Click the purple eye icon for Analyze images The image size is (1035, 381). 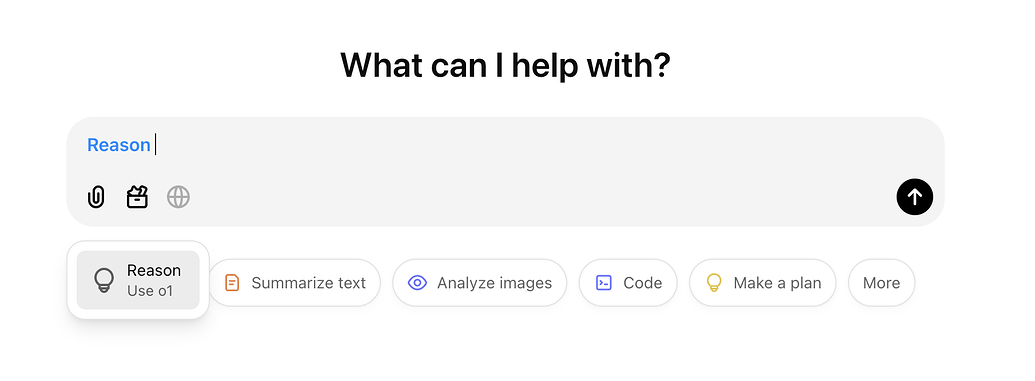click(418, 283)
